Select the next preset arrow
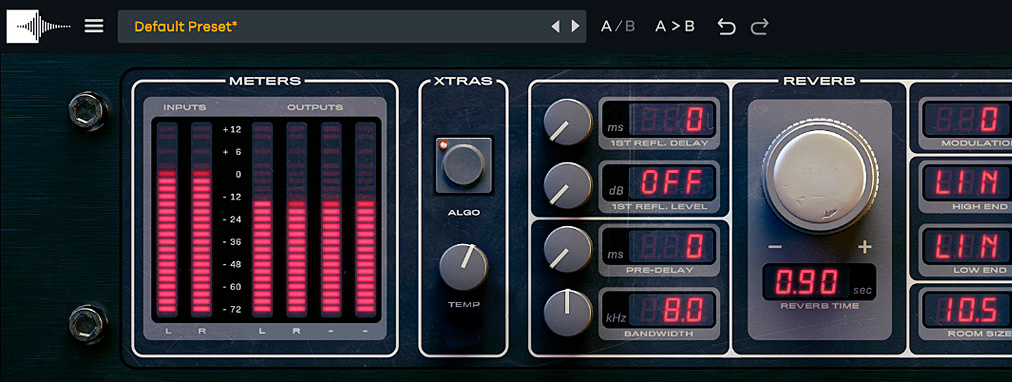1012x382 pixels. click(575, 26)
